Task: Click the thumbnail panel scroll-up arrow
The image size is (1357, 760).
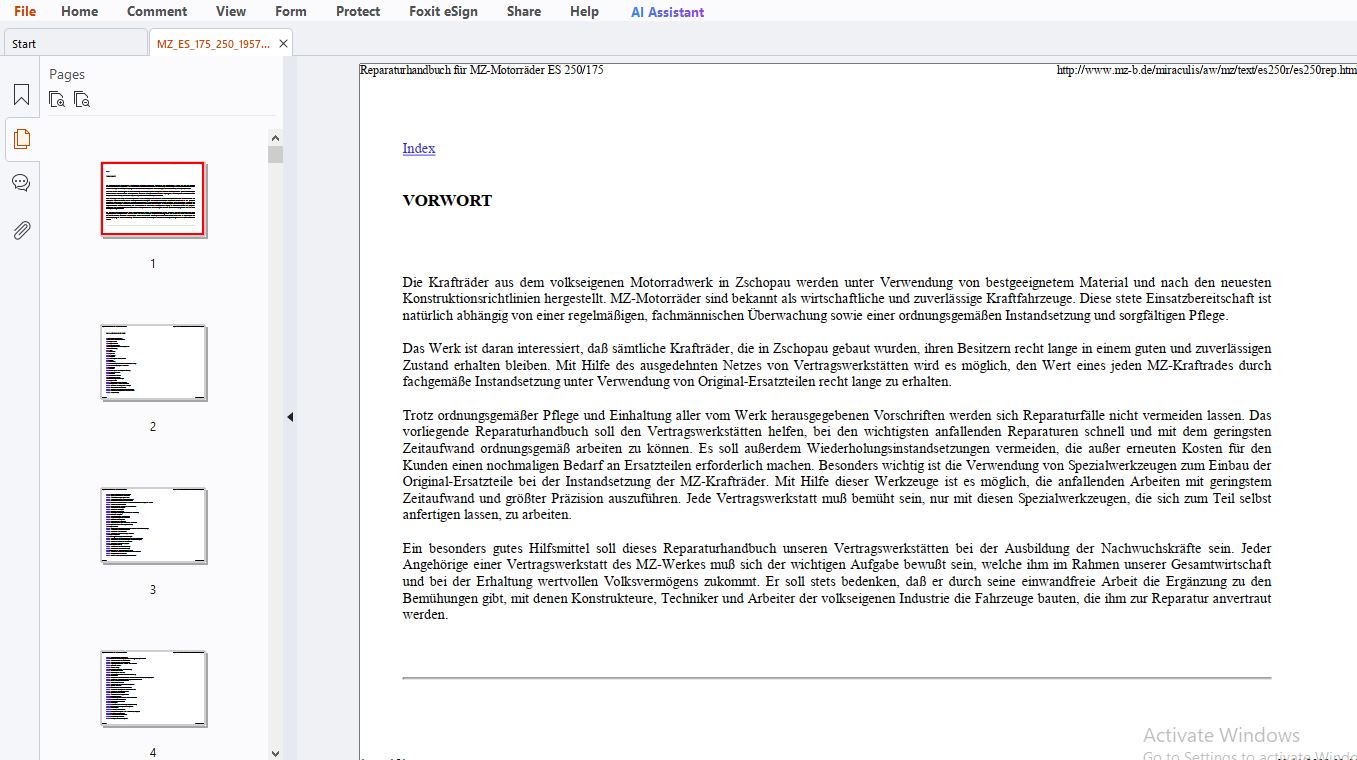Action: tap(275, 138)
